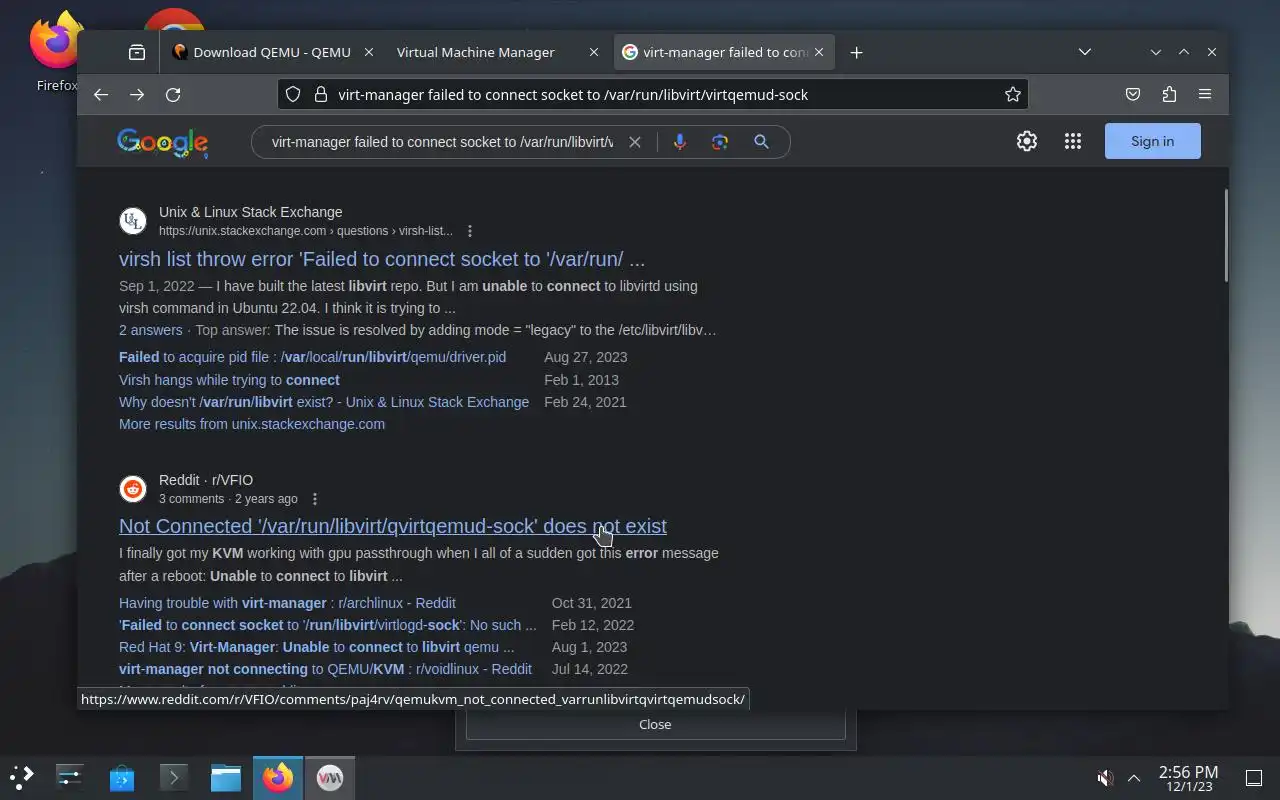Open the Dolphin file manager taskbar icon
Viewport: 1280px width, 800px height.
(x=226, y=777)
